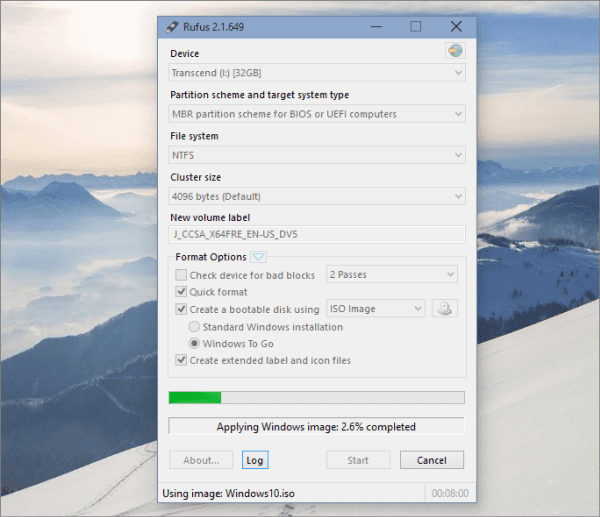Viewport: 600px width, 517px height.
Task: Click the 00:08:00 elapsed timer
Action: pos(450,493)
